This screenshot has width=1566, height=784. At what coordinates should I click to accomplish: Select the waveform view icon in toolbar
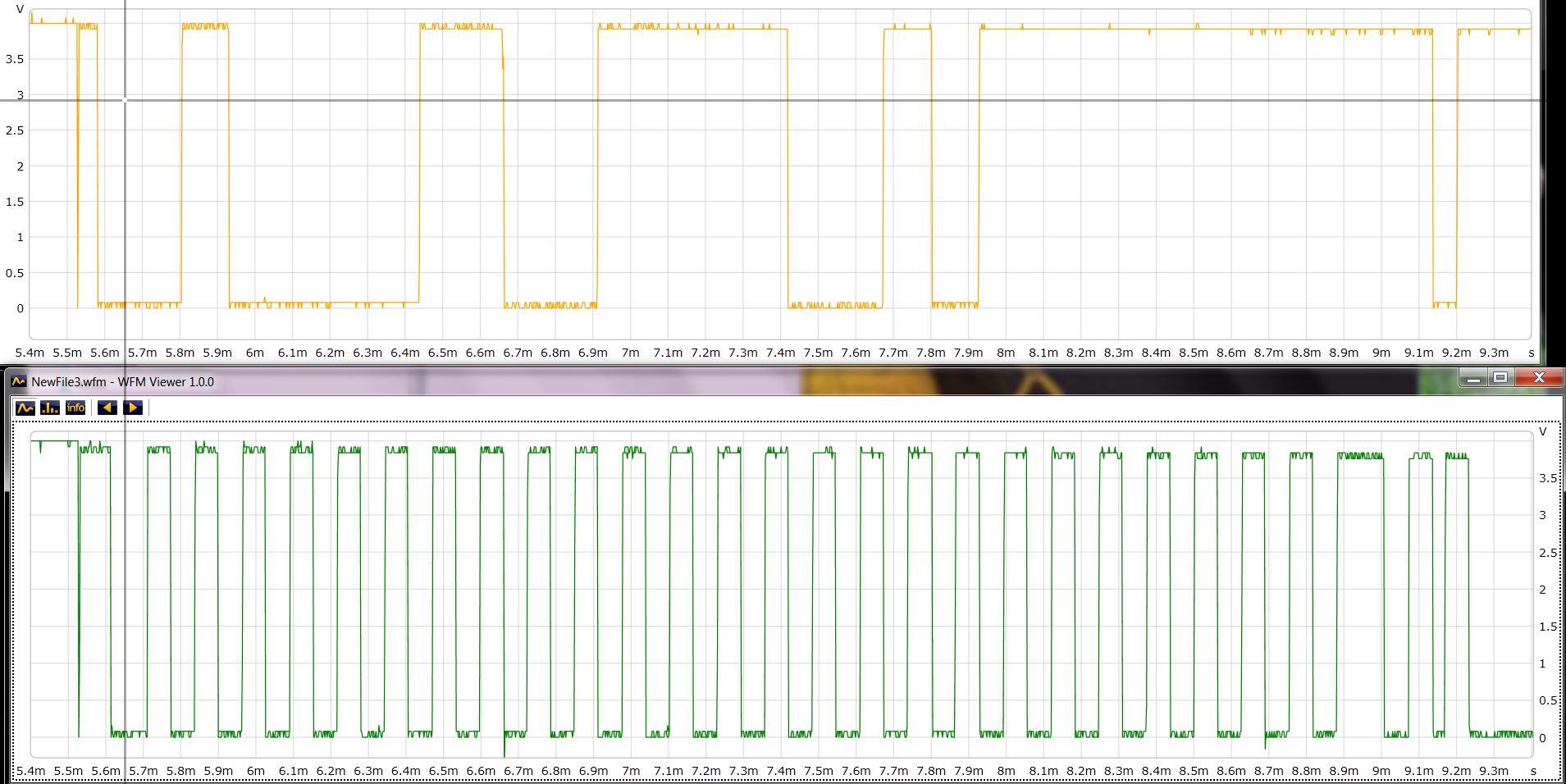(x=25, y=408)
